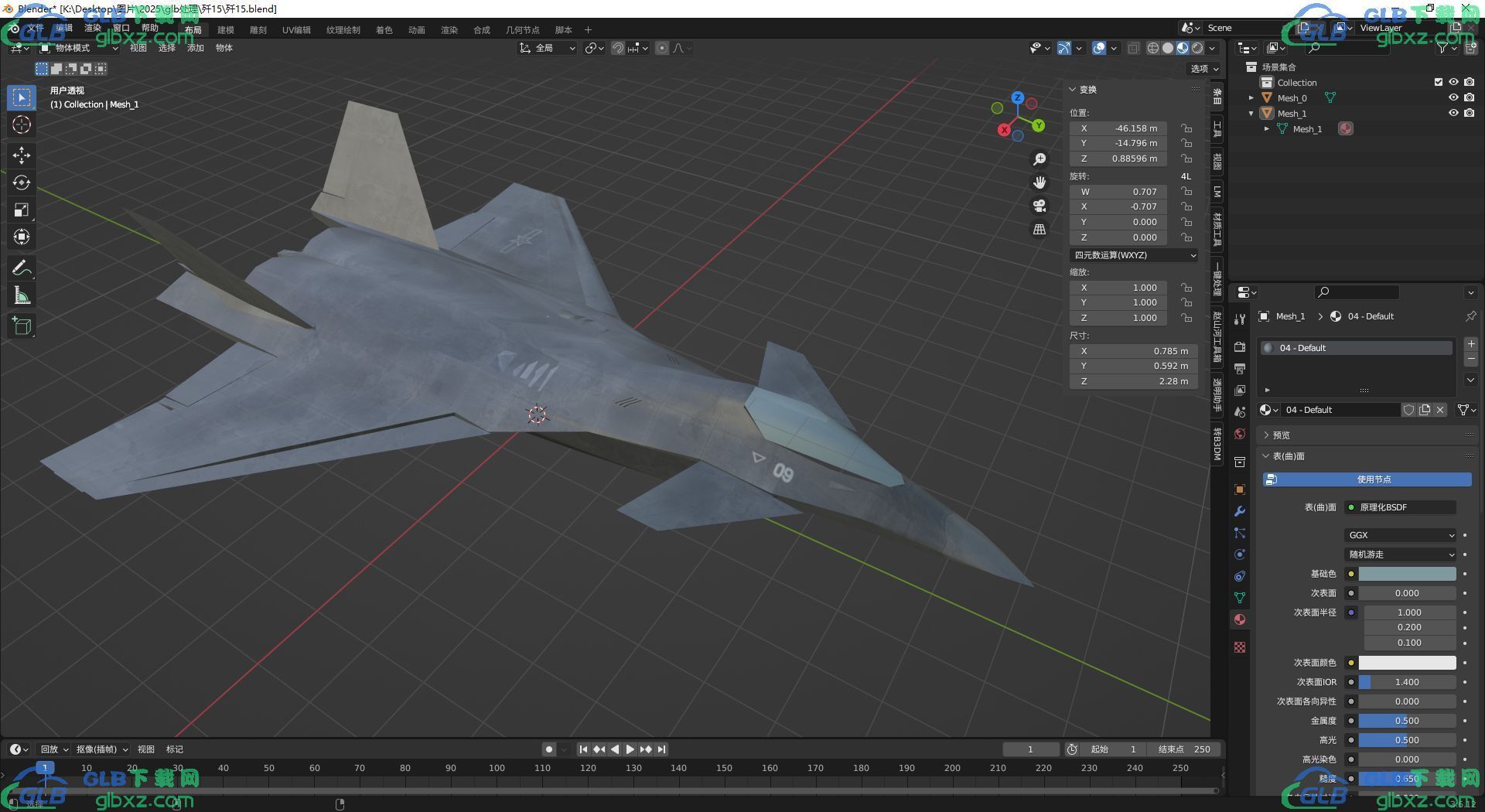1485x812 pixels.
Task: Open the Render properties tab icon
Action: click(1240, 346)
